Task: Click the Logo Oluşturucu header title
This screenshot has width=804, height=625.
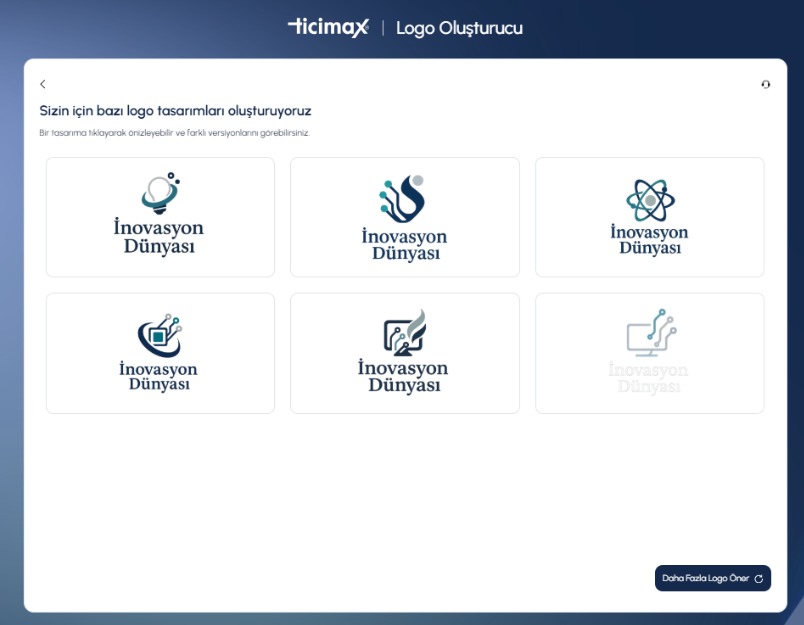Action: pyautogui.click(x=459, y=28)
